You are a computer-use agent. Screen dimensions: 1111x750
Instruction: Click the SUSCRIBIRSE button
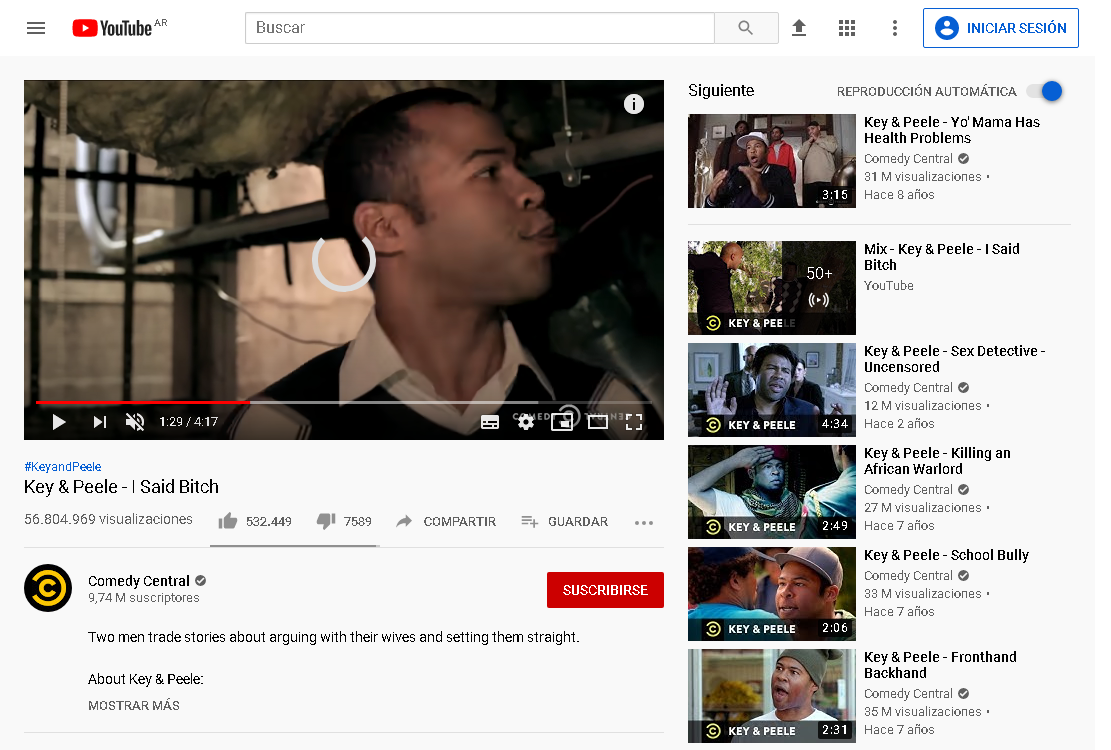click(604, 590)
